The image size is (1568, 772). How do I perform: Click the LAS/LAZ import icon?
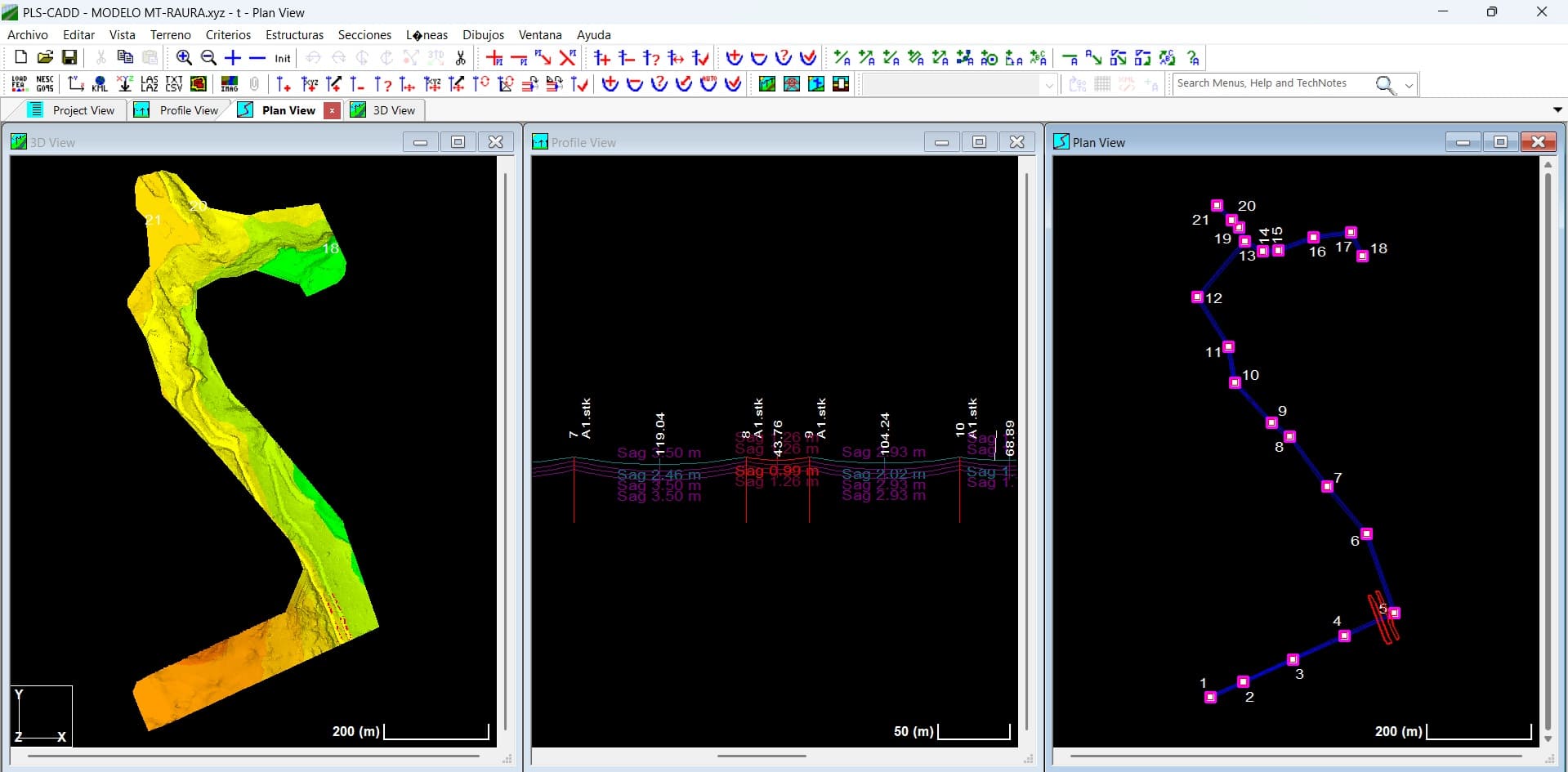149,84
